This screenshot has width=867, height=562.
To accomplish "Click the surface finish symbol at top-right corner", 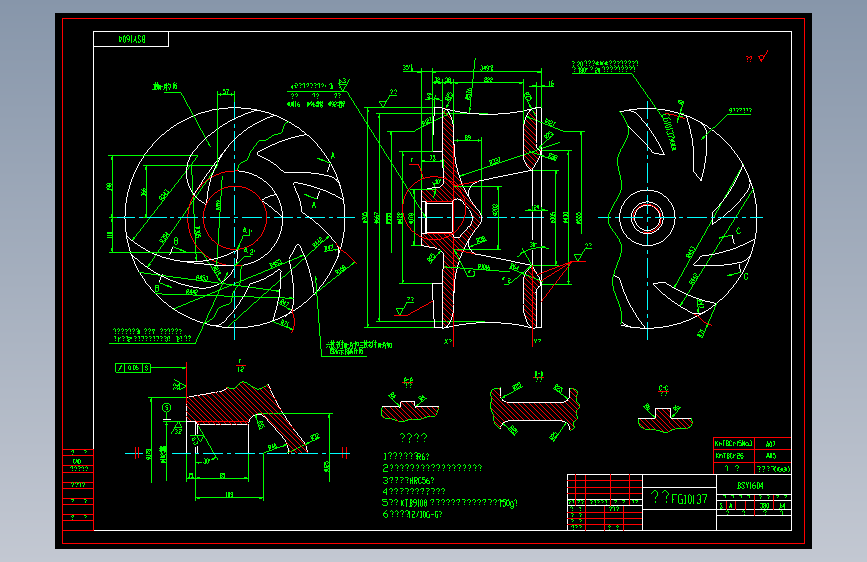I will click(x=763, y=56).
